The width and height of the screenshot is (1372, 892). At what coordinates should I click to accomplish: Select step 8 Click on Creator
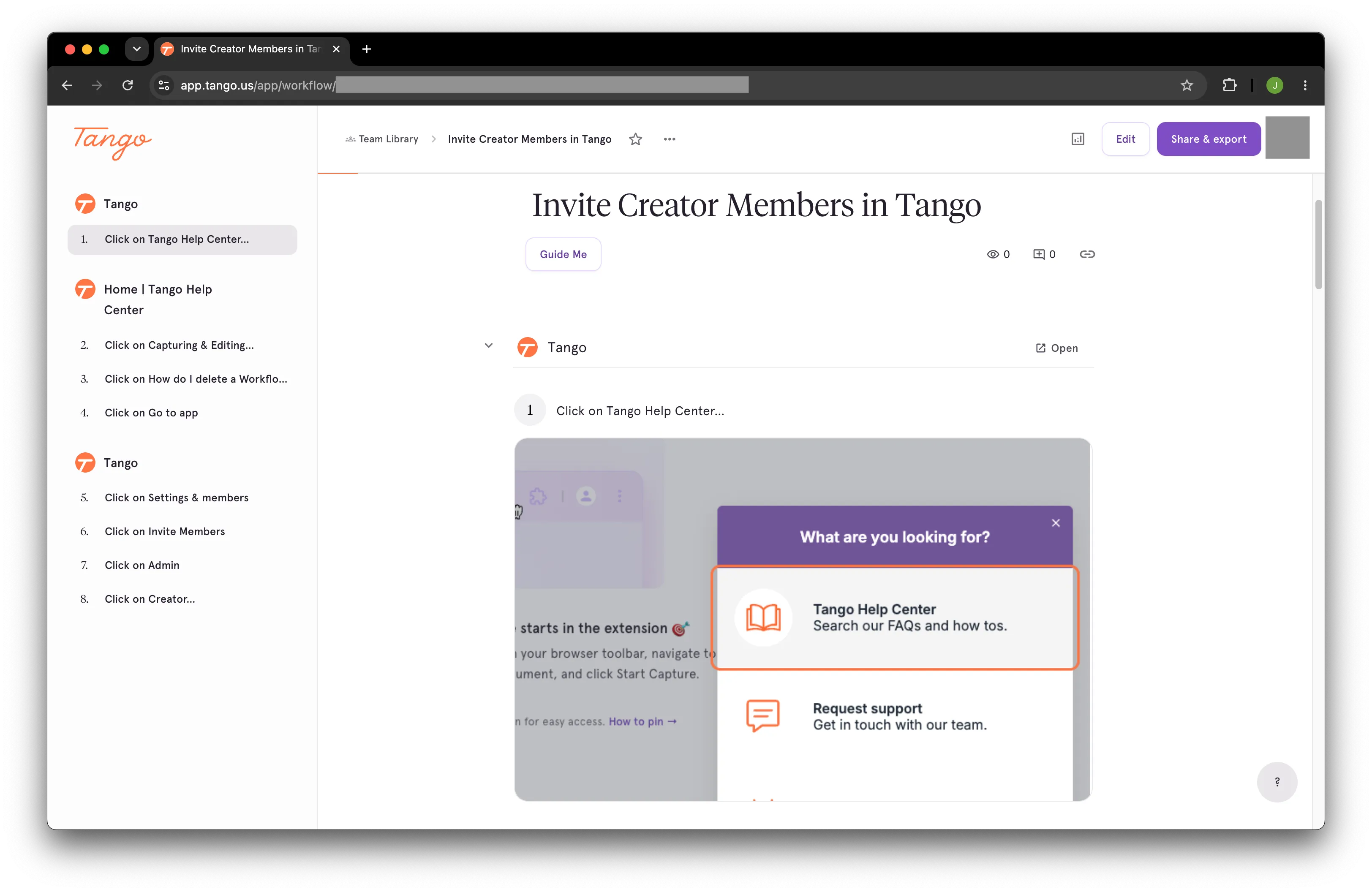[x=182, y=599]
